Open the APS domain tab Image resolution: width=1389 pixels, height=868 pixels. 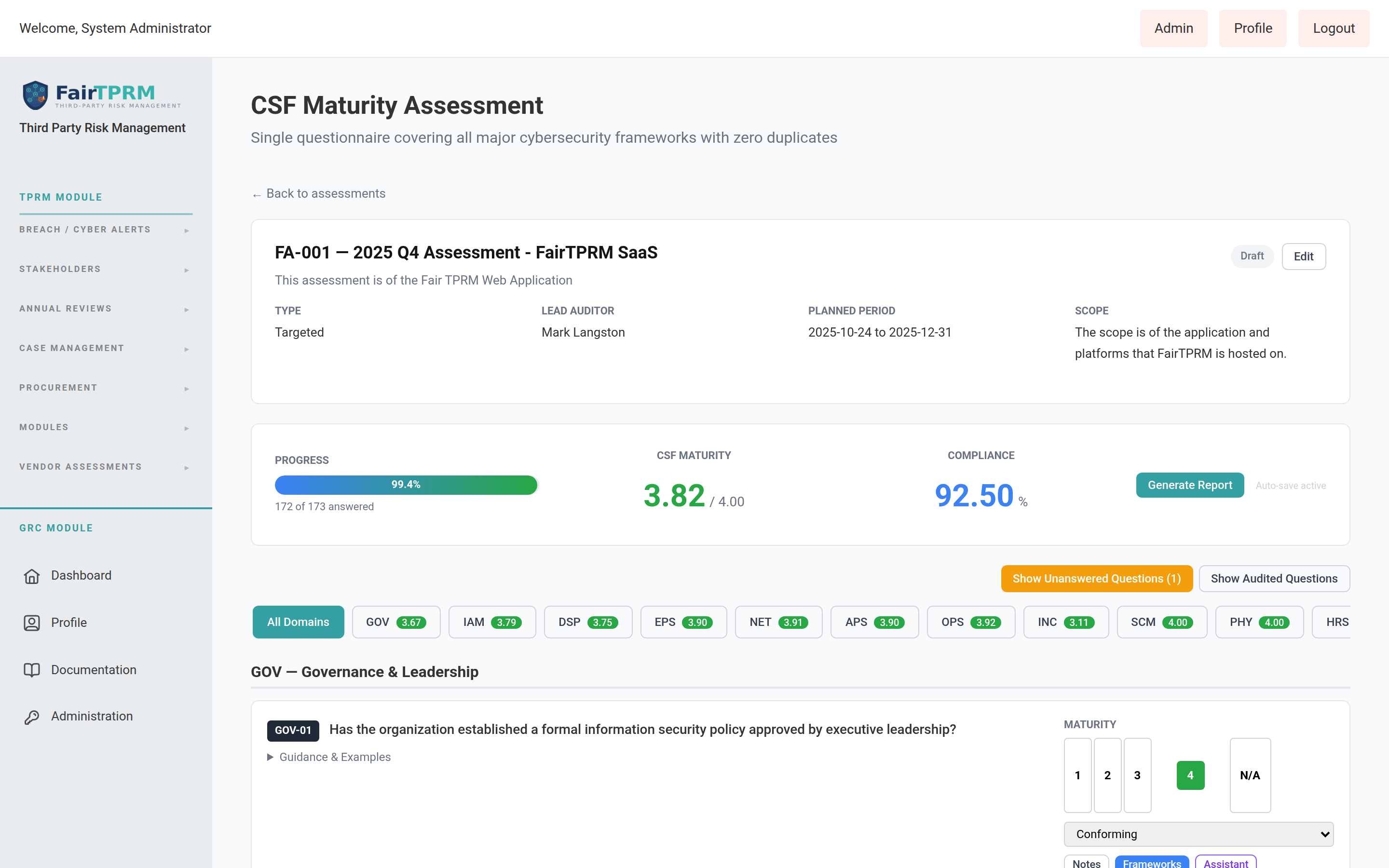pyautogui.click(x=874, y=622)
